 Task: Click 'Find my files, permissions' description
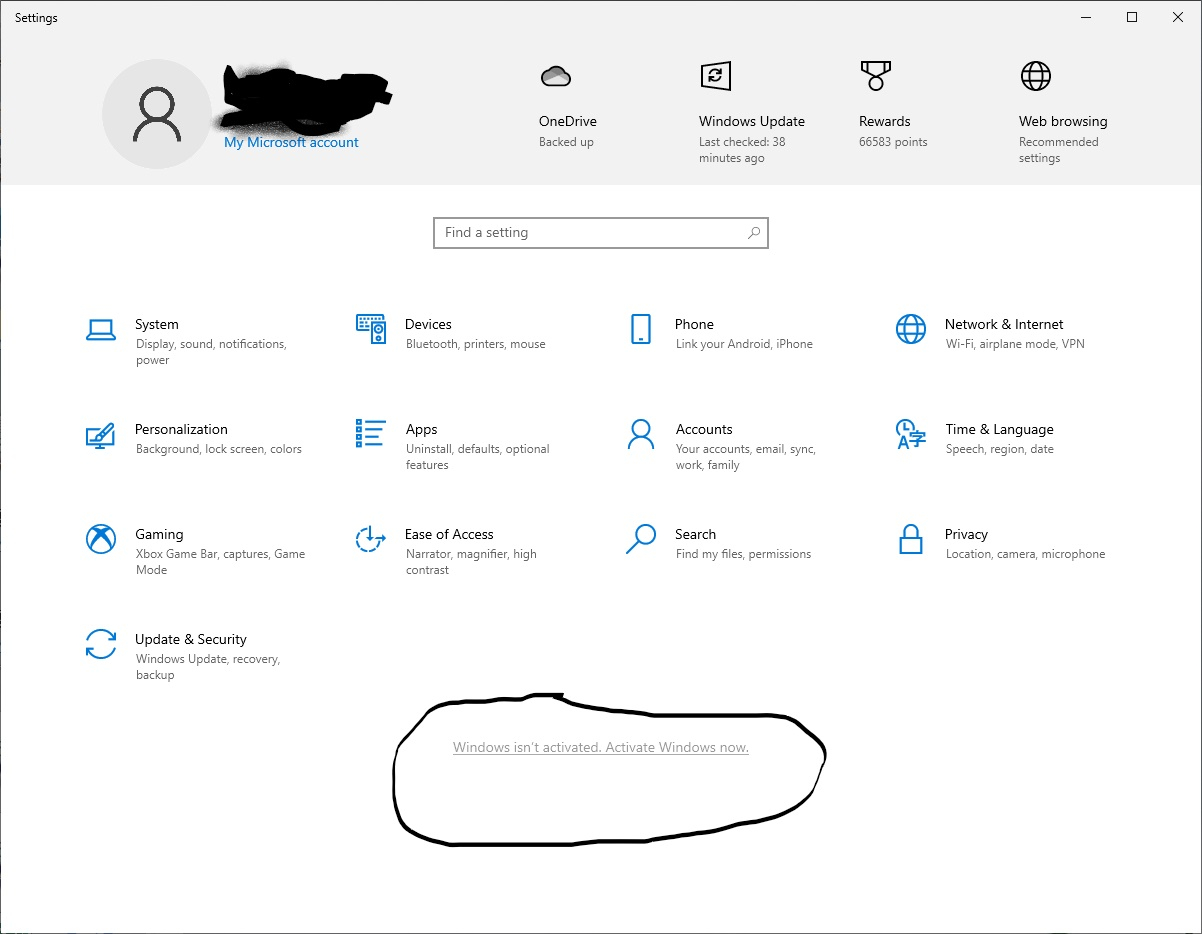point(744,554)
